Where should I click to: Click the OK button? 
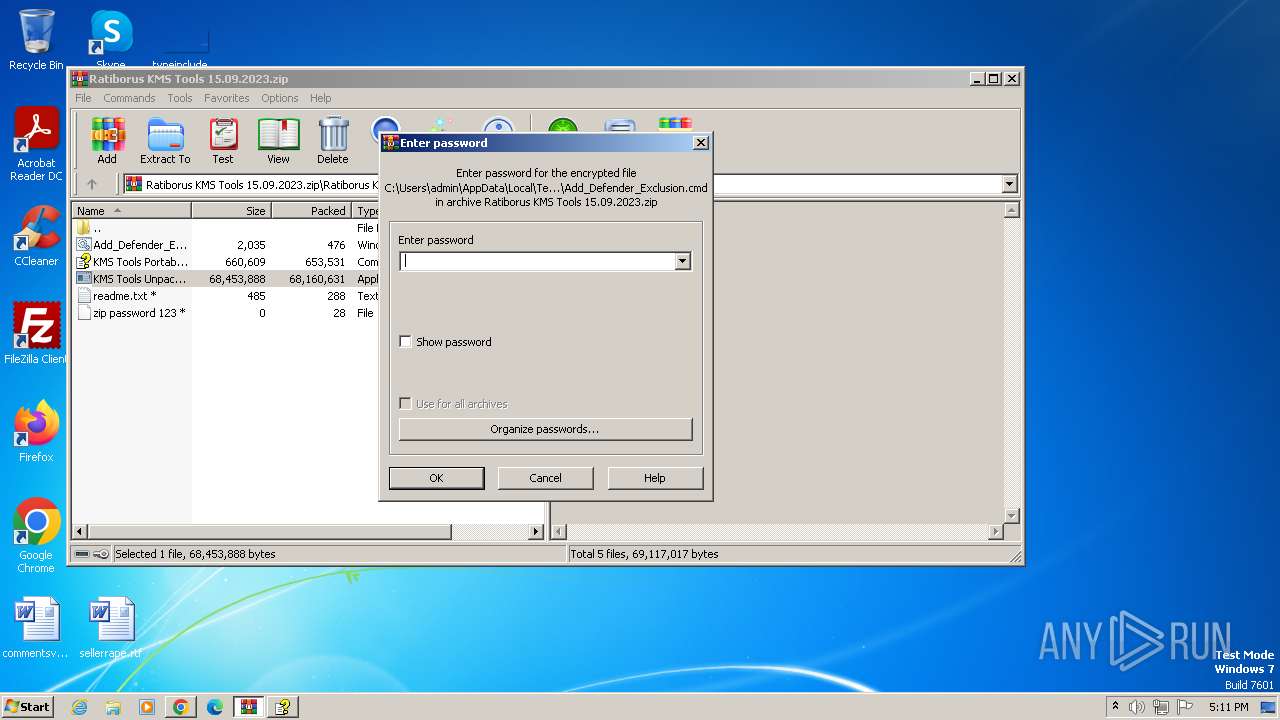(436, 478)
